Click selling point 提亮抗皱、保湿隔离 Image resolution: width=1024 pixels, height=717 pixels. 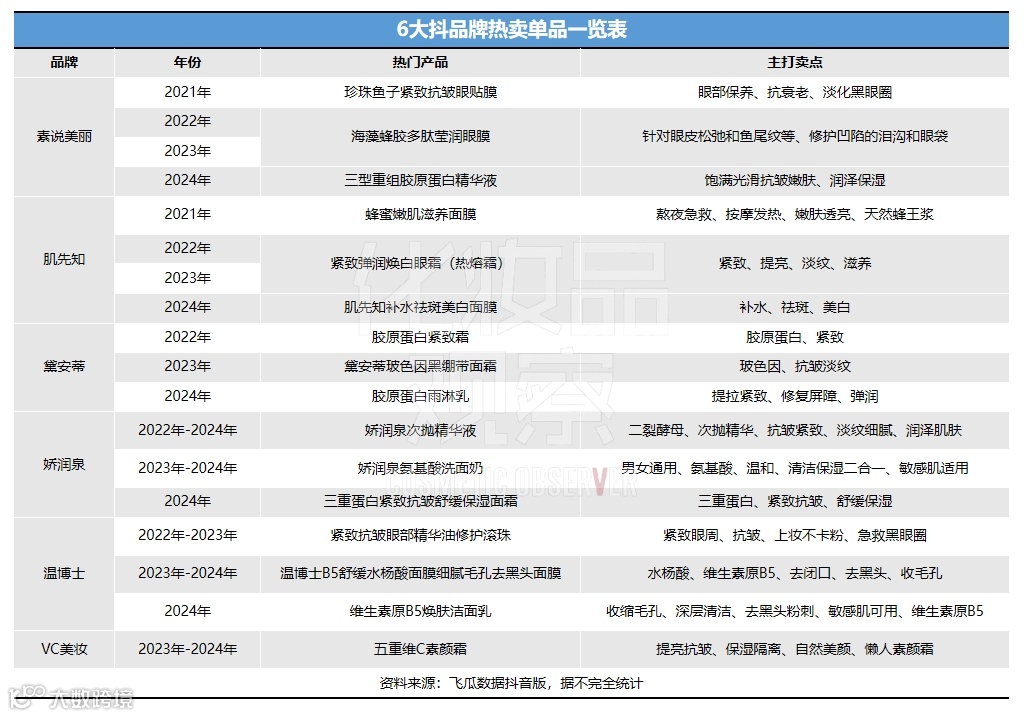pos(718,649)
